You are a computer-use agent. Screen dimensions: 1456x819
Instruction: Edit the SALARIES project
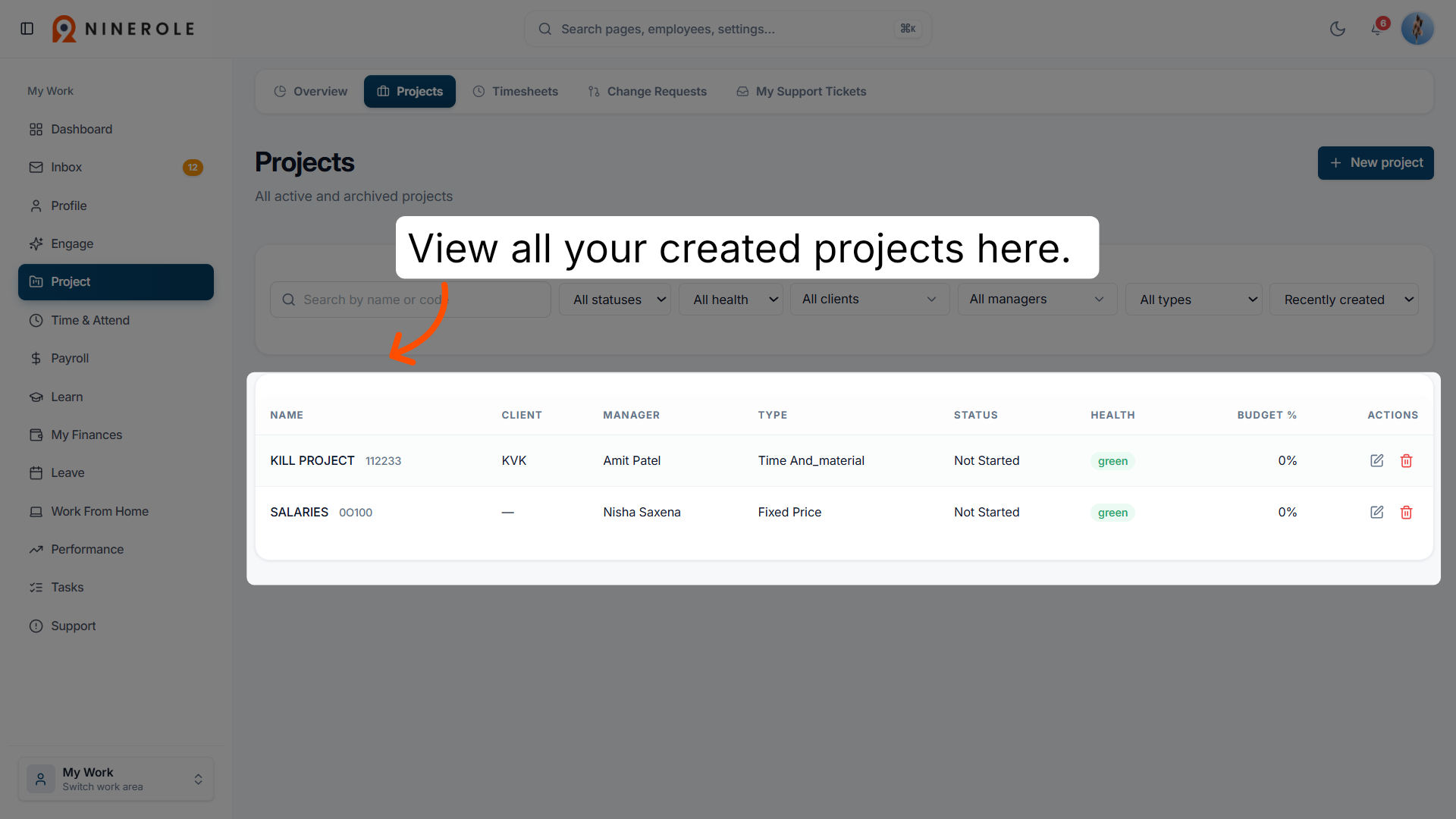pos(1377,512)
